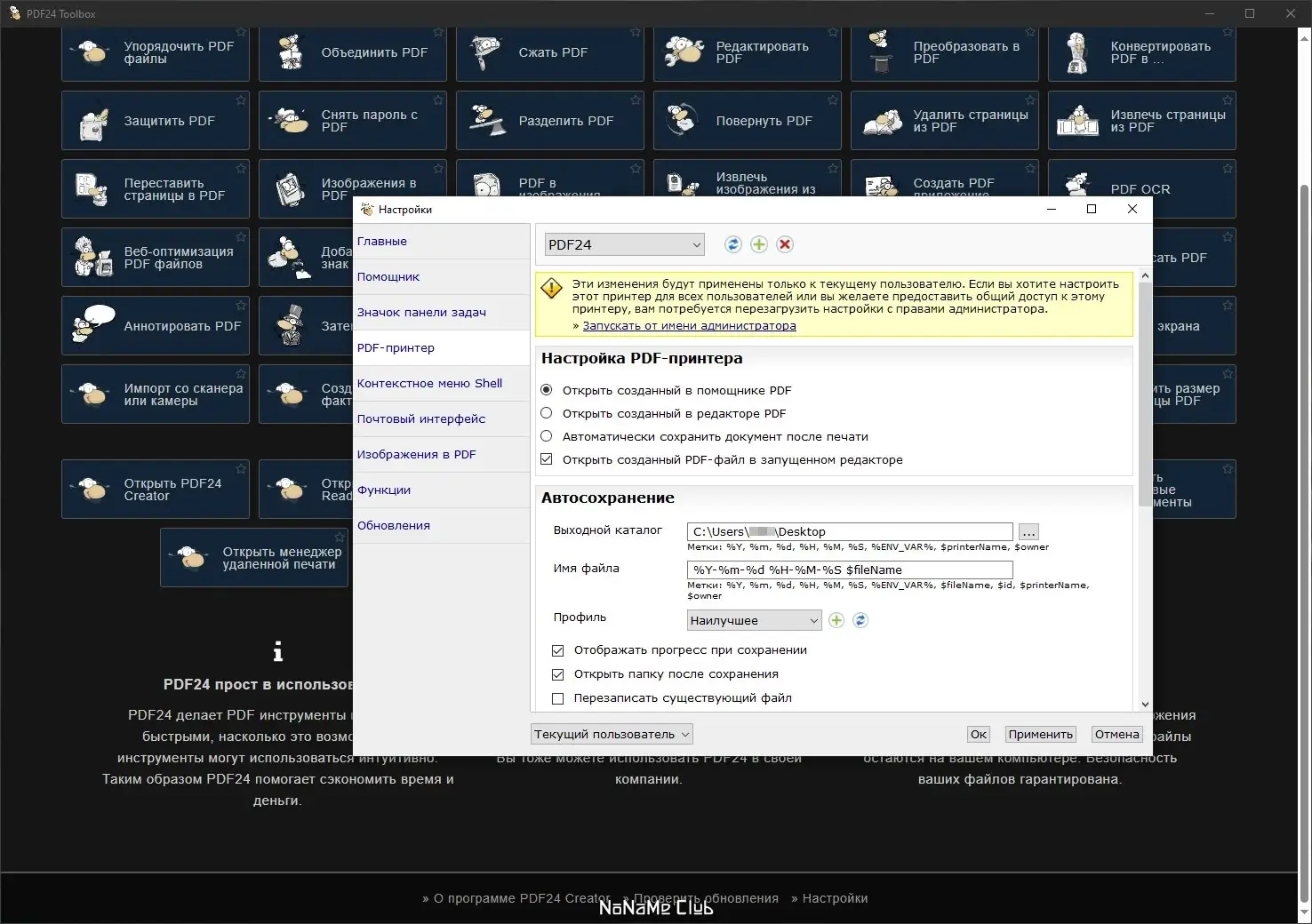Select the Значок панели задач tab
The image size is (1312, 924).
[x=441, y=312]
